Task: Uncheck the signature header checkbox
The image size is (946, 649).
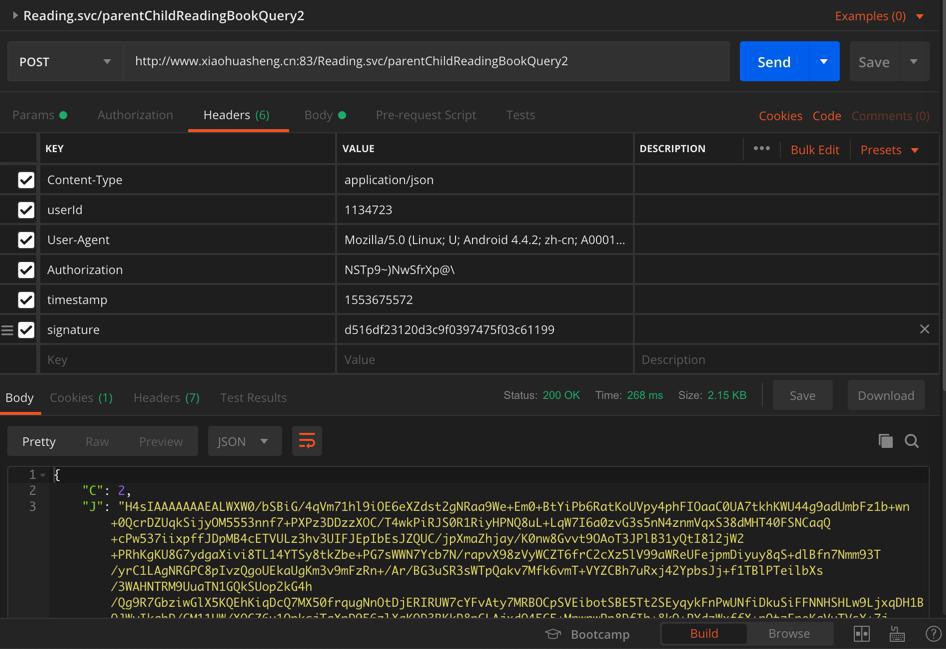Action: 26,330
